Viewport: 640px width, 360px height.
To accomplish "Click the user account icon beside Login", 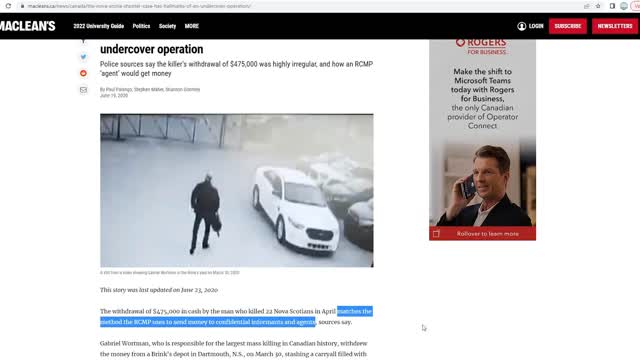I will [522, 26].
